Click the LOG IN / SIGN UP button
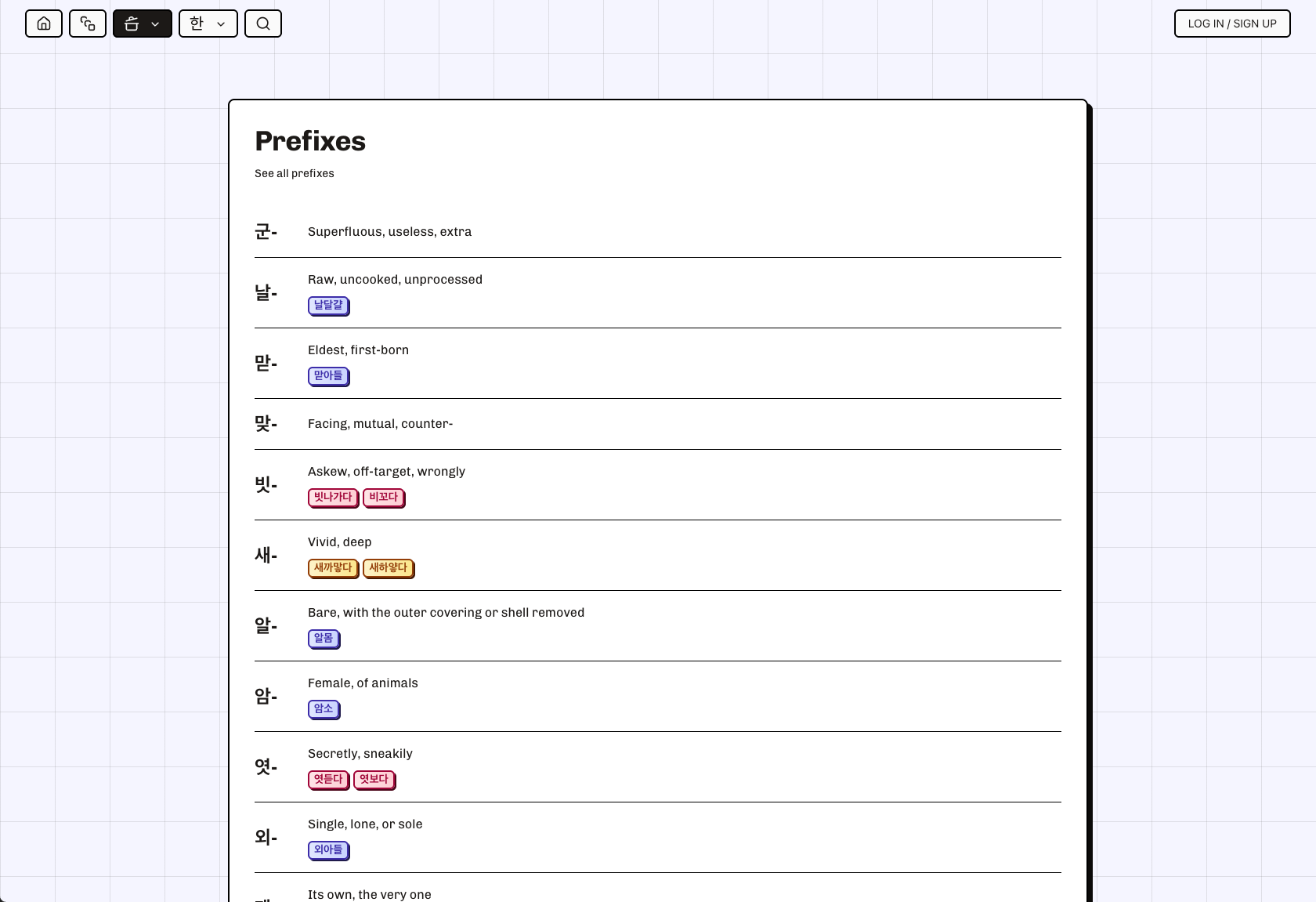 (x=1232, y=24)
